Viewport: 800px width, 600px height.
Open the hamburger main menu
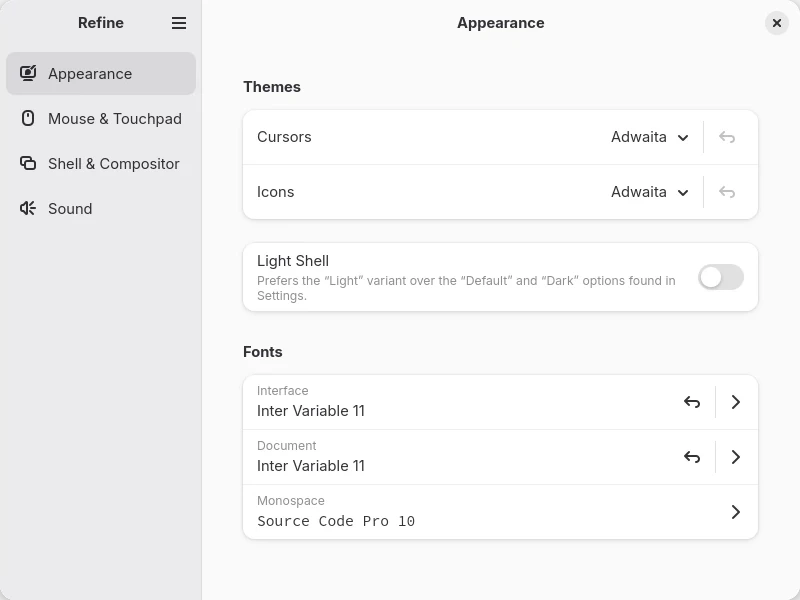[x=179, y=23]
